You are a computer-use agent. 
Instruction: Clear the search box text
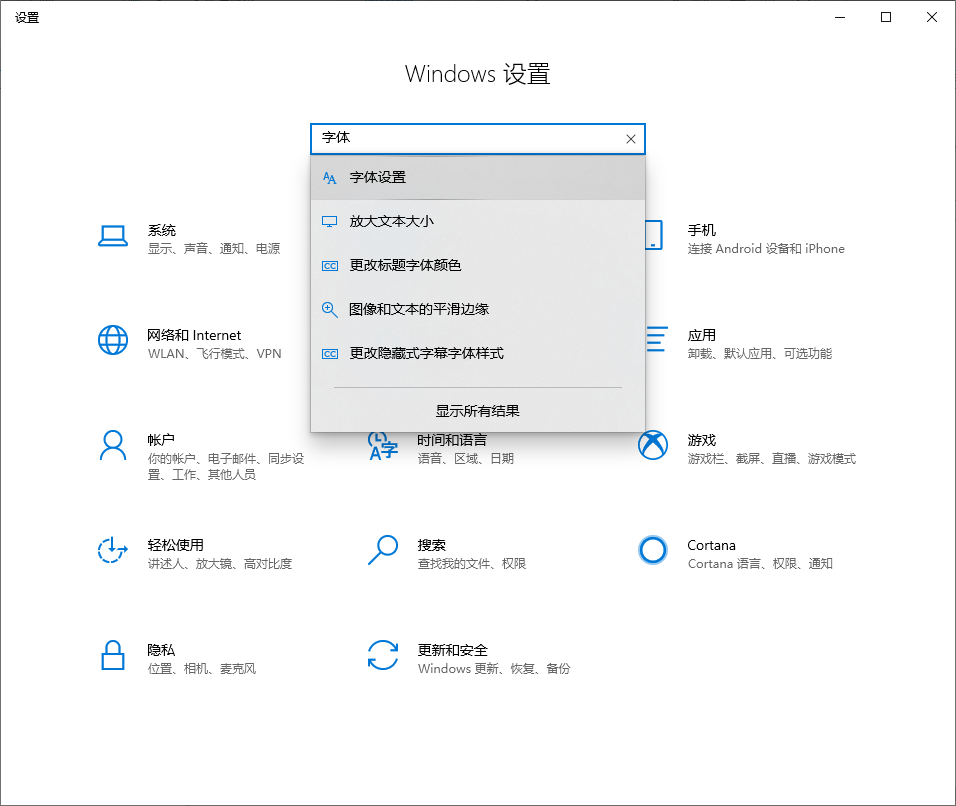(x=631, y=139)
